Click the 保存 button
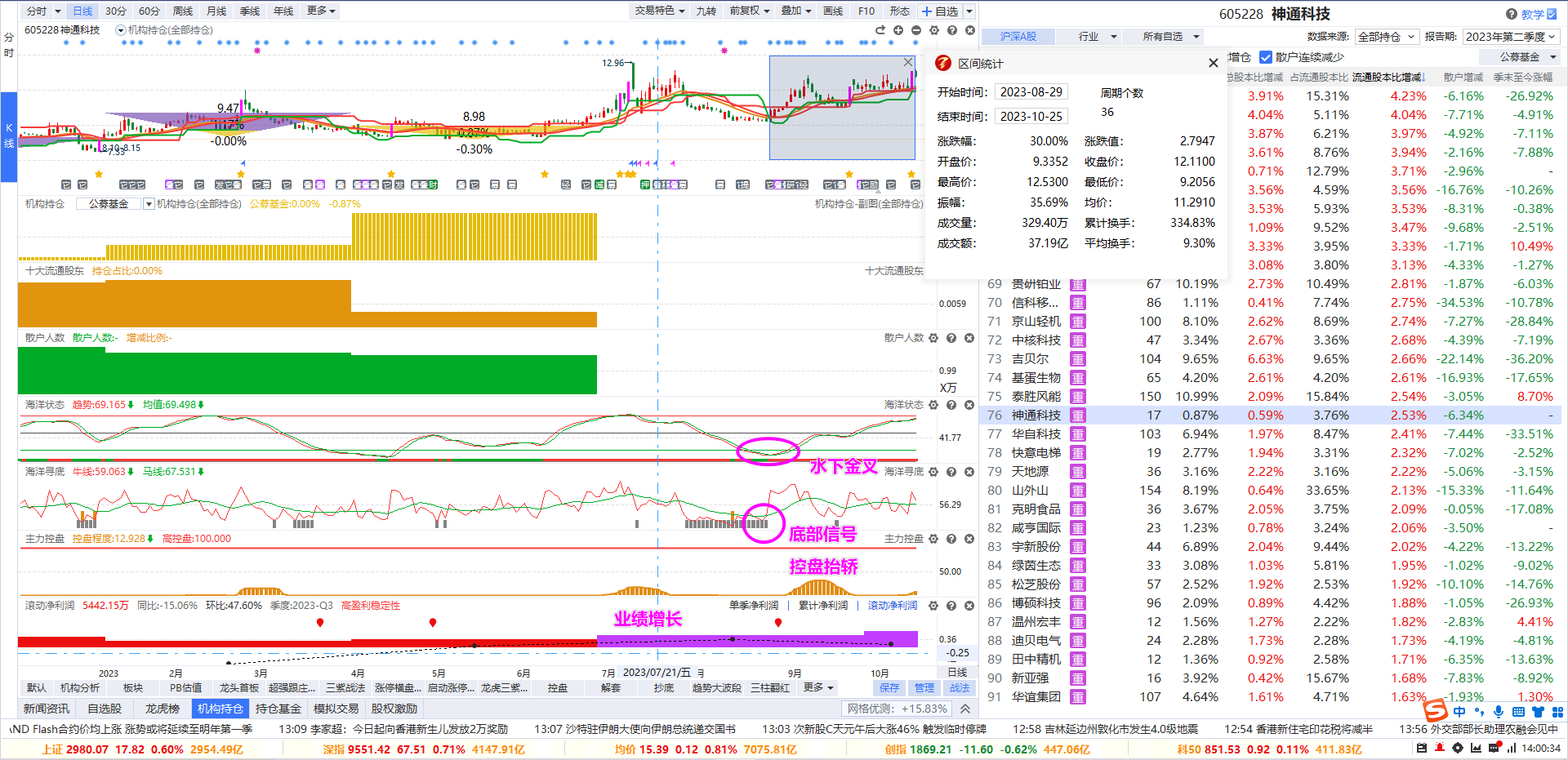Image resolution: width=1568 pixels, height=760 pixels. point(889,688)
